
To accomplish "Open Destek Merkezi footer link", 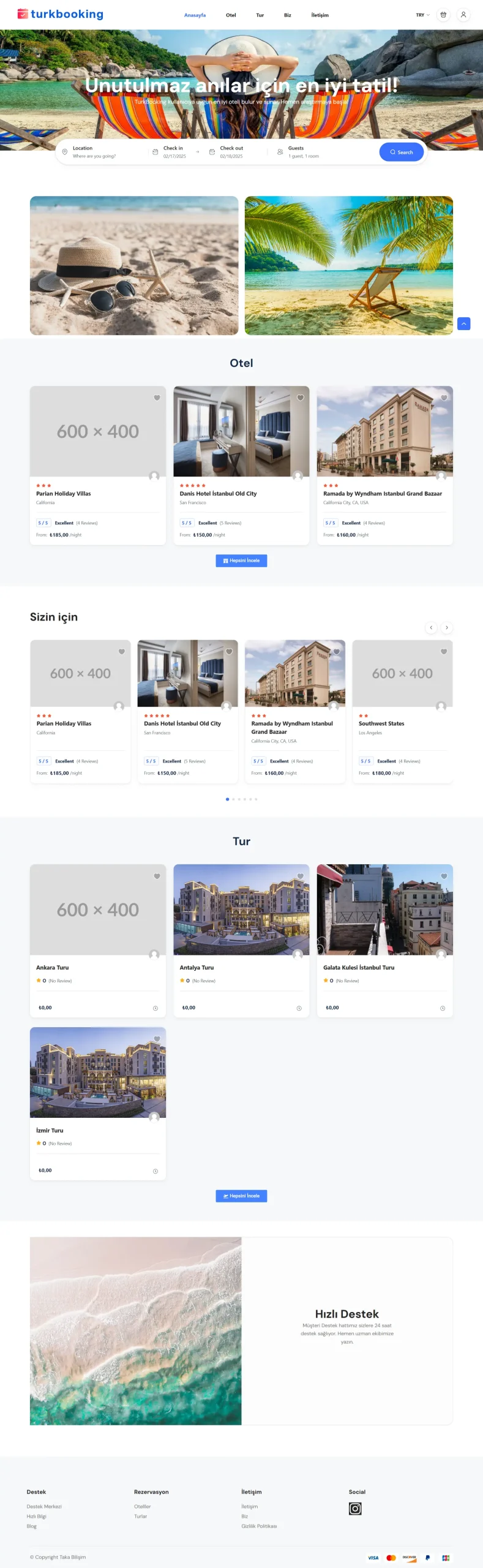I will [x=44, y=1506].
